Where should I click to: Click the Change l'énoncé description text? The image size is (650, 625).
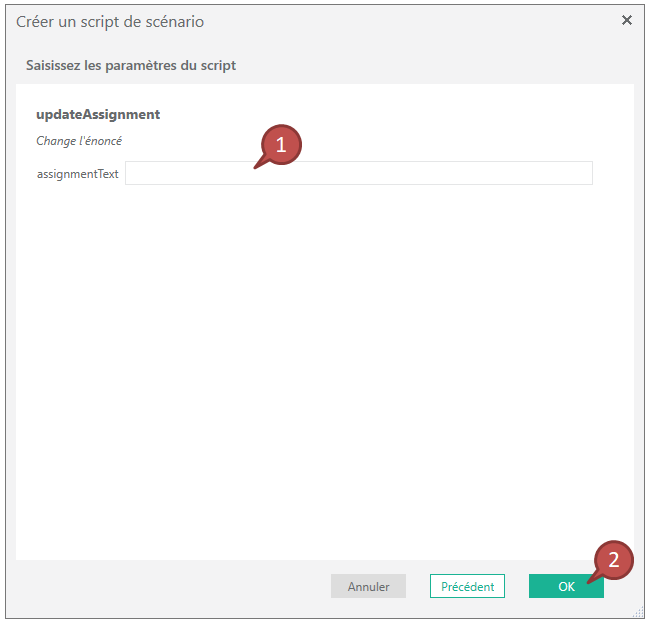(x=79, y=141)
